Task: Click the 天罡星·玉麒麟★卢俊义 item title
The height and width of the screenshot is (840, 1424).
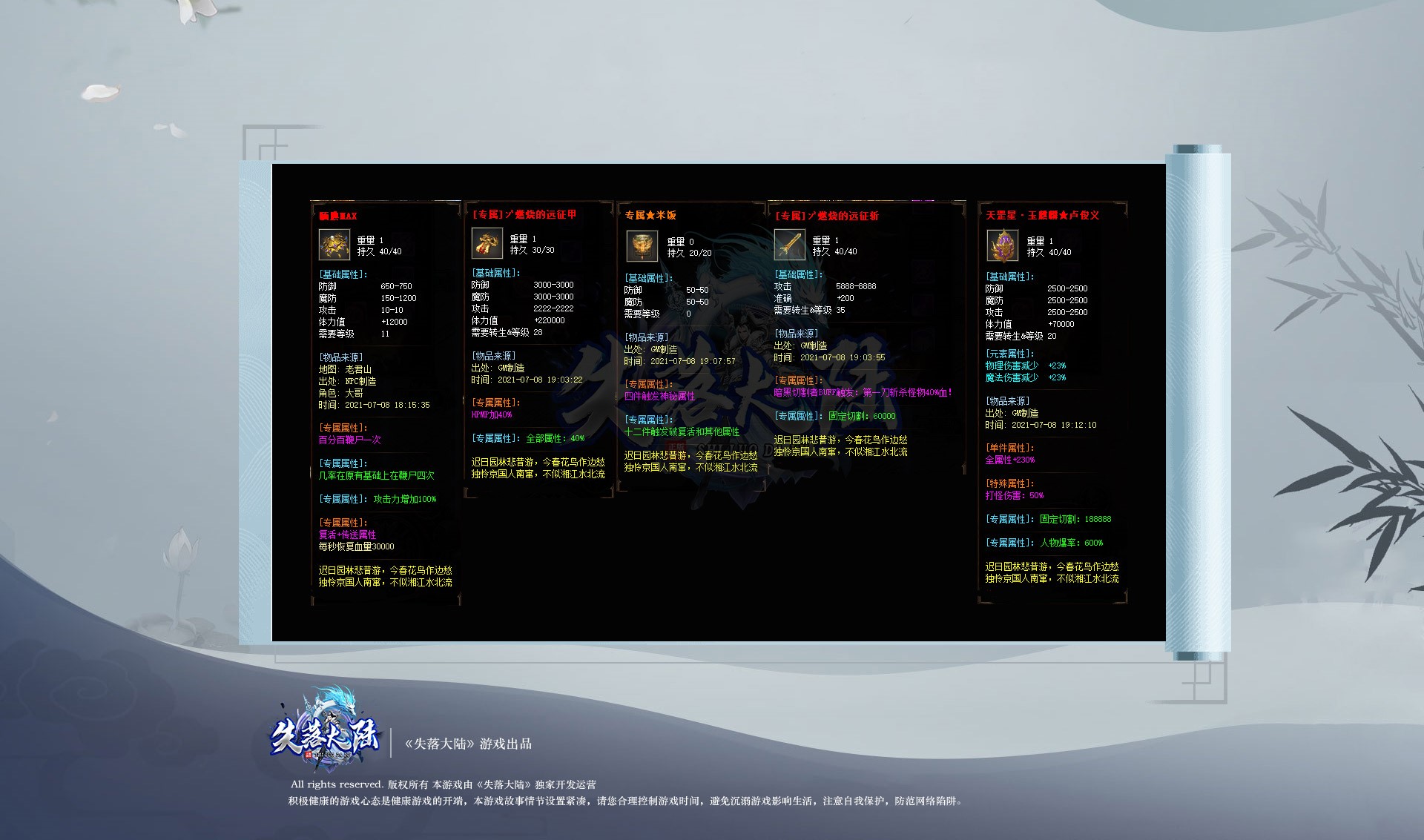Action: pos(1042,215)
